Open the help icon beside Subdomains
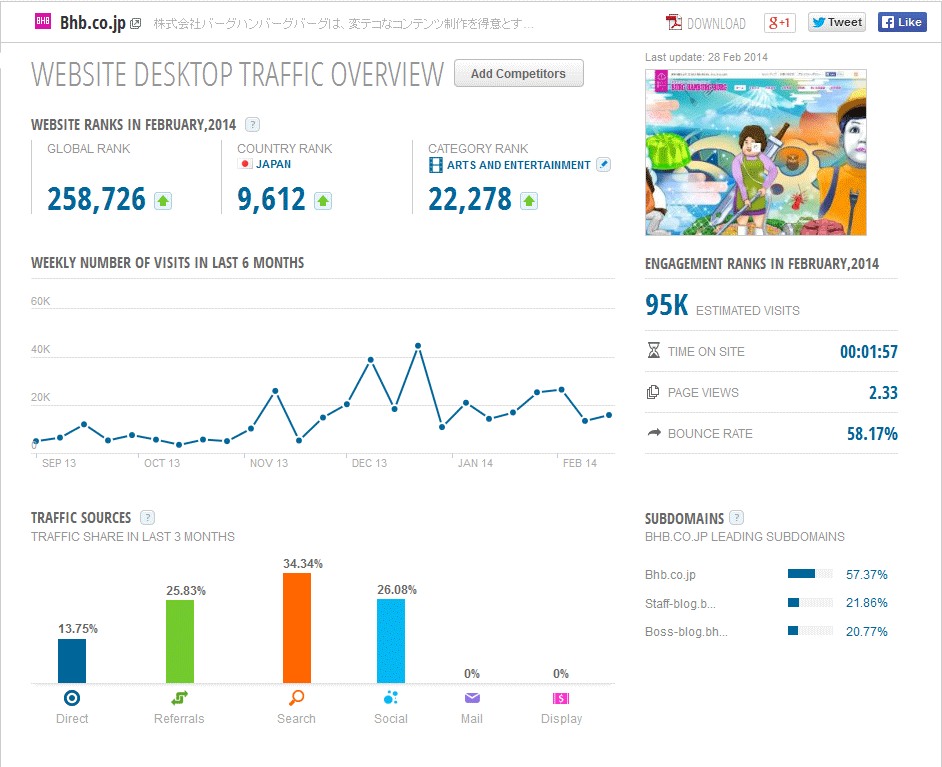The height and width of the screenshot is (767, 942). tap(737, 518)
